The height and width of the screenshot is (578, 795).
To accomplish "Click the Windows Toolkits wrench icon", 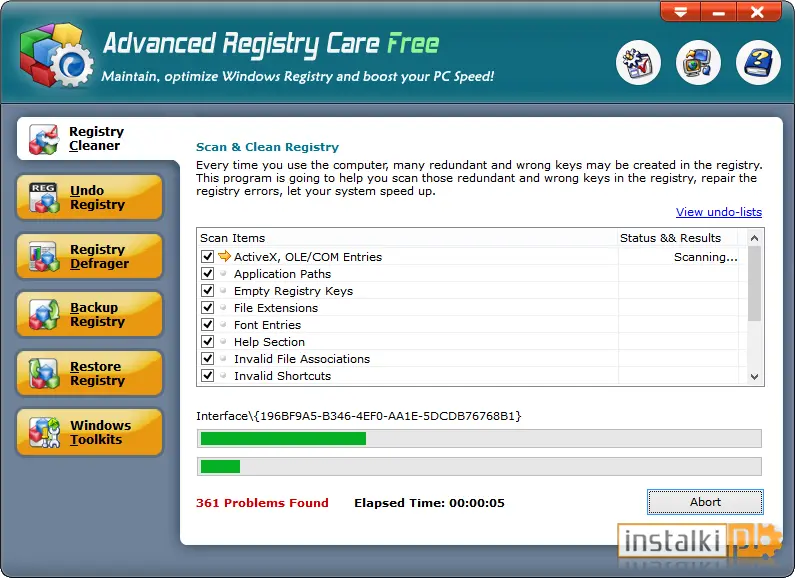I will click(x=44, y=432).
